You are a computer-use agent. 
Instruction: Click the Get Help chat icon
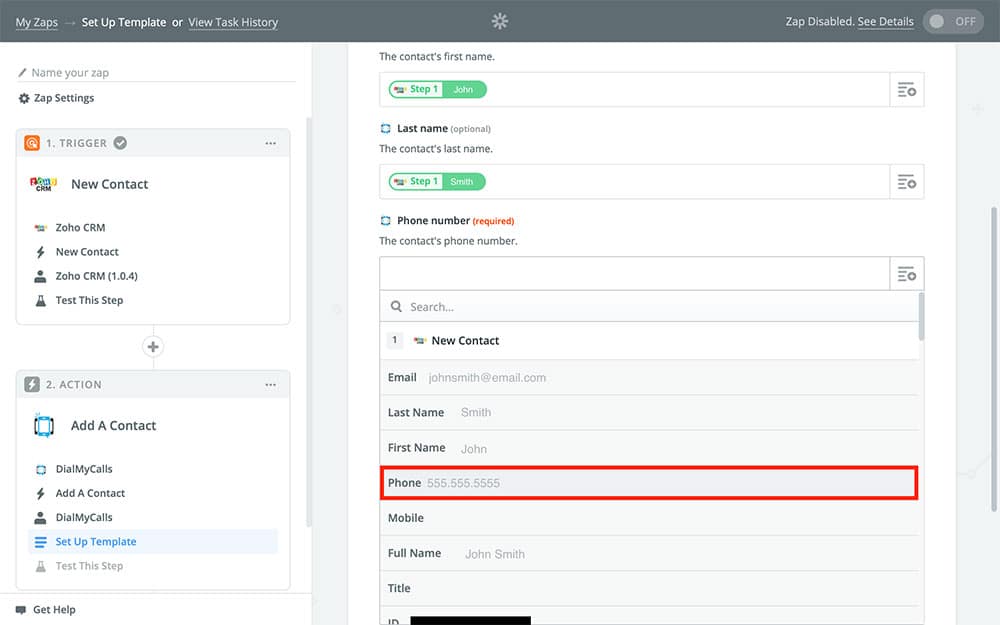tap(21, 610)
